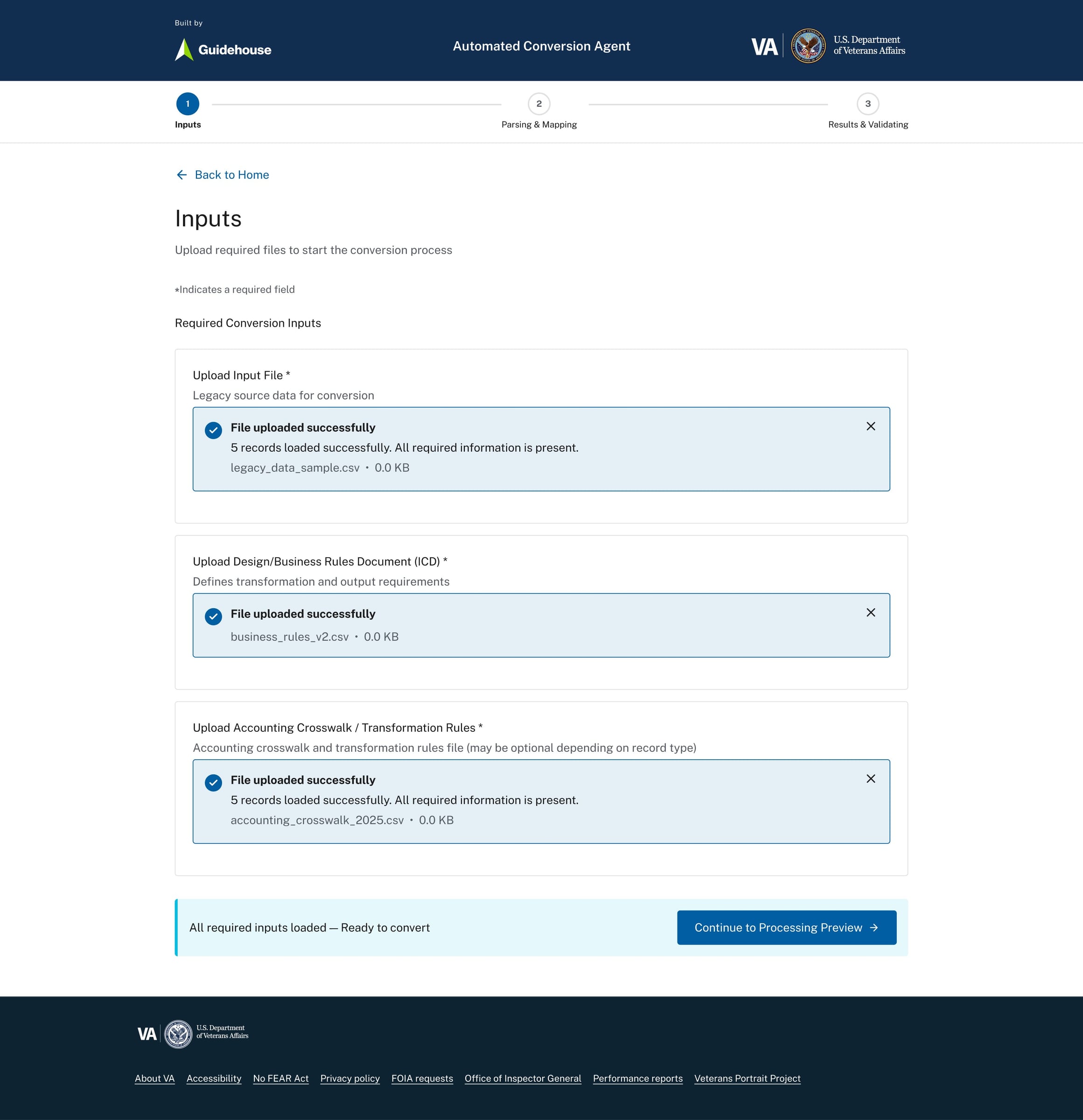
Task: Open the Back to Home link
Action: 231,175
